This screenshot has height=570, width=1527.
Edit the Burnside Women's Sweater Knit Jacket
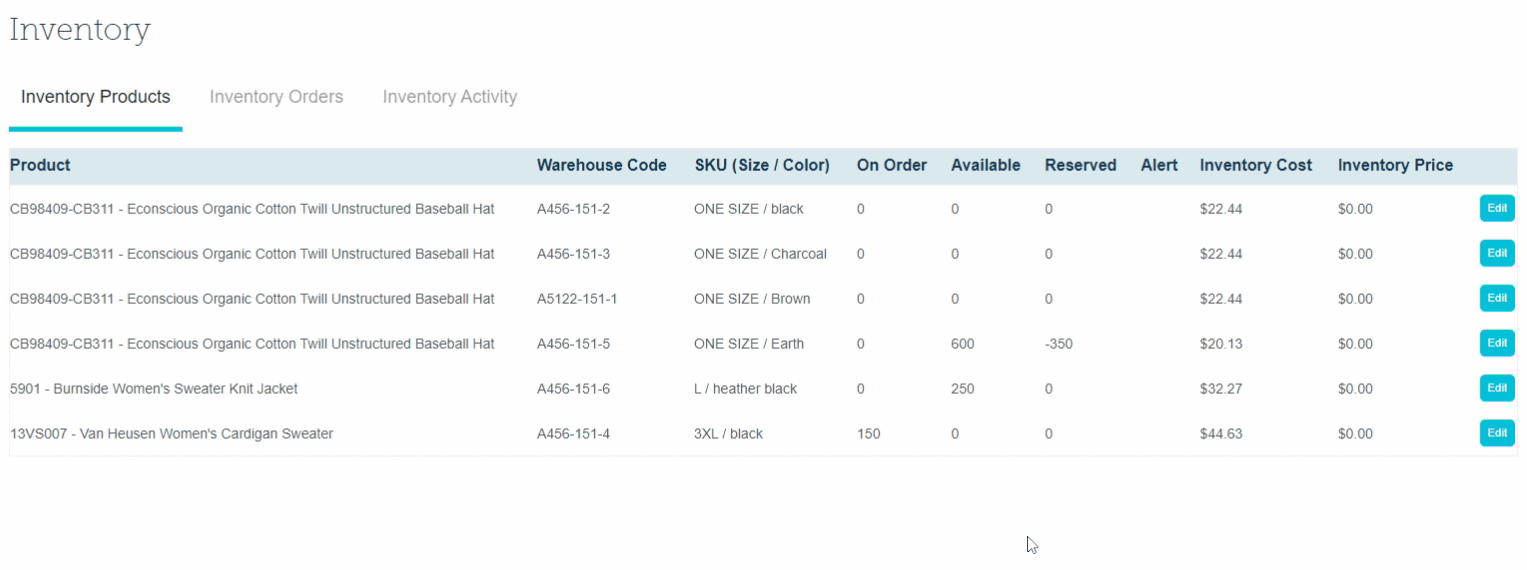[x=1496, y=388]
